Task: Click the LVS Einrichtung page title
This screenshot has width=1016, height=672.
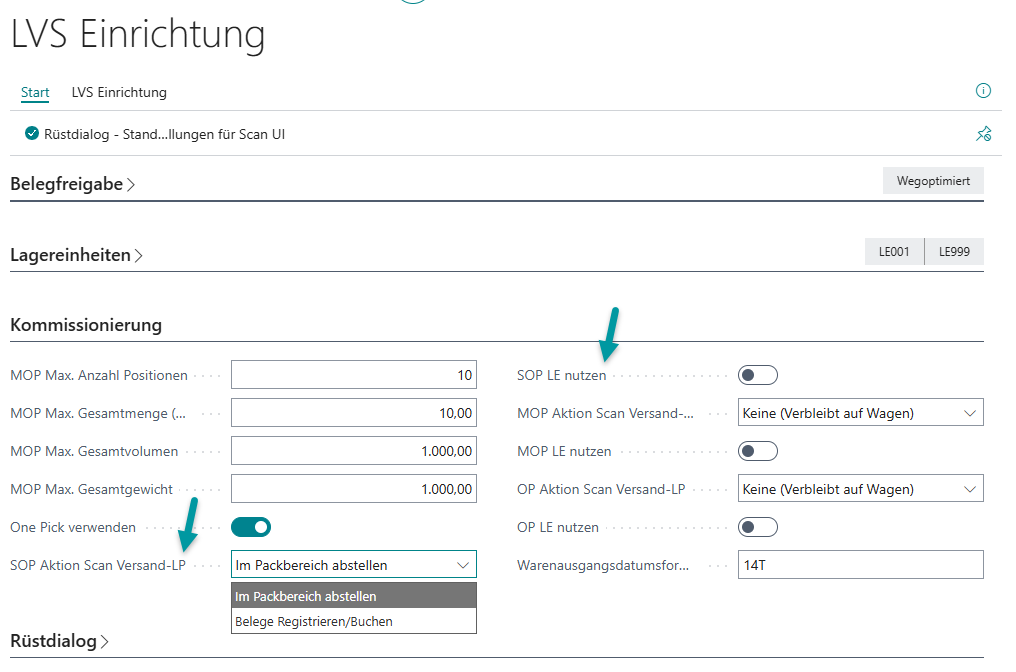Action: [138, 34]
